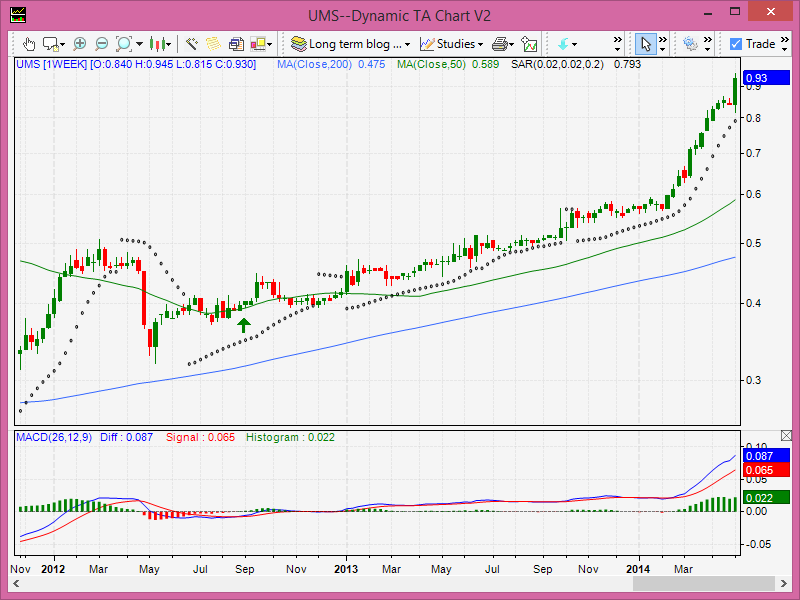Open the Studies menu
The height and width of the screenshot is (600, 800).
point(451,44)
